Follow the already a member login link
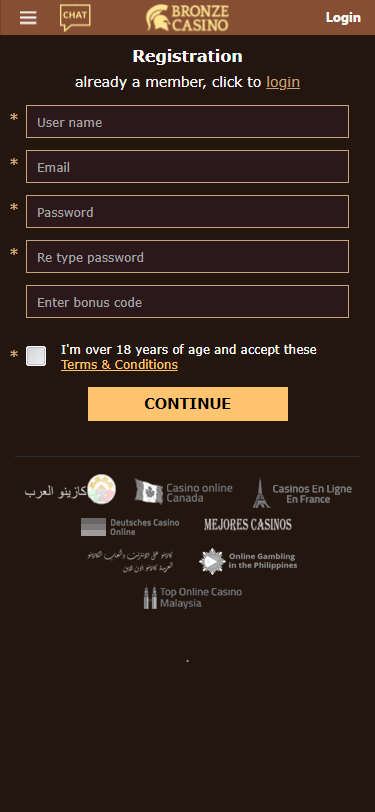The image size is (375, 812). [283, 82]
